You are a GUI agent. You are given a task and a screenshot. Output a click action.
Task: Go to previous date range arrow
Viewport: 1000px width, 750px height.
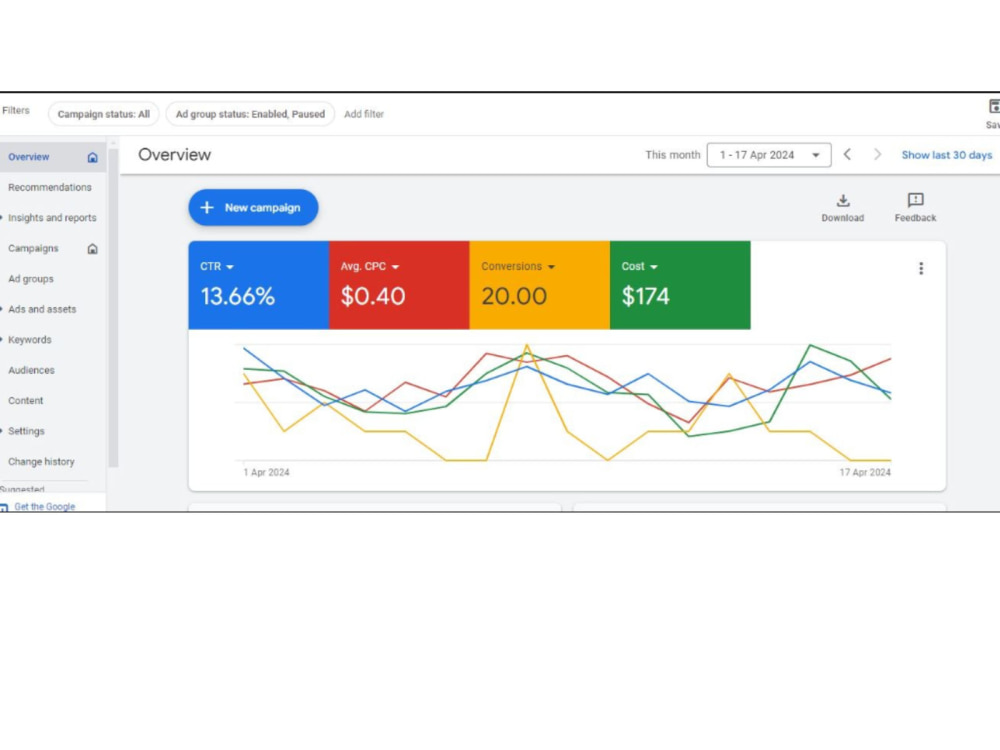click(x=847, y=154)
